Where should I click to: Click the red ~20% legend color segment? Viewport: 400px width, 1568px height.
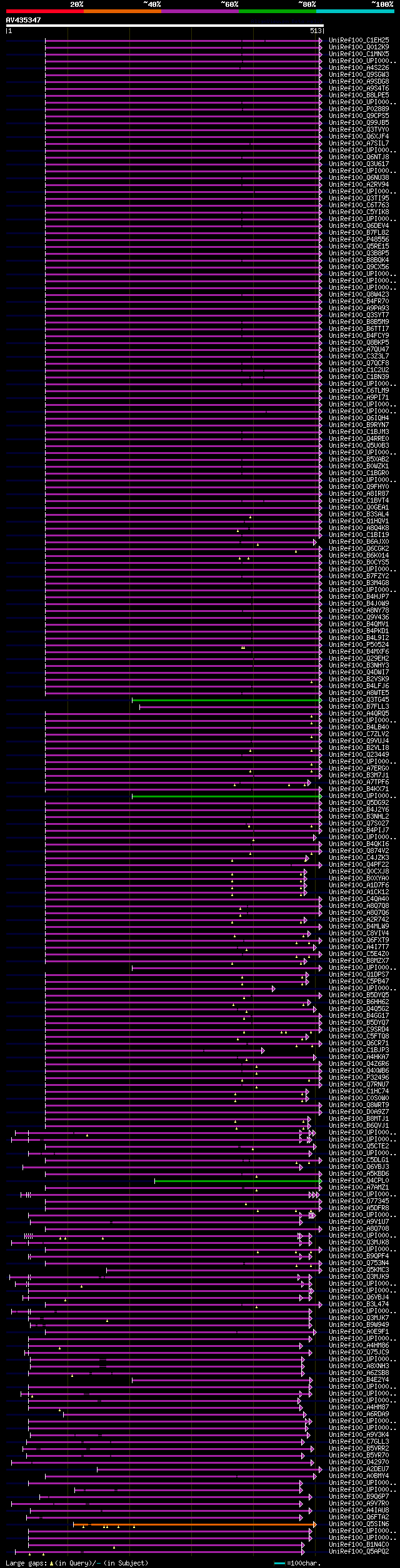[44, 11]
